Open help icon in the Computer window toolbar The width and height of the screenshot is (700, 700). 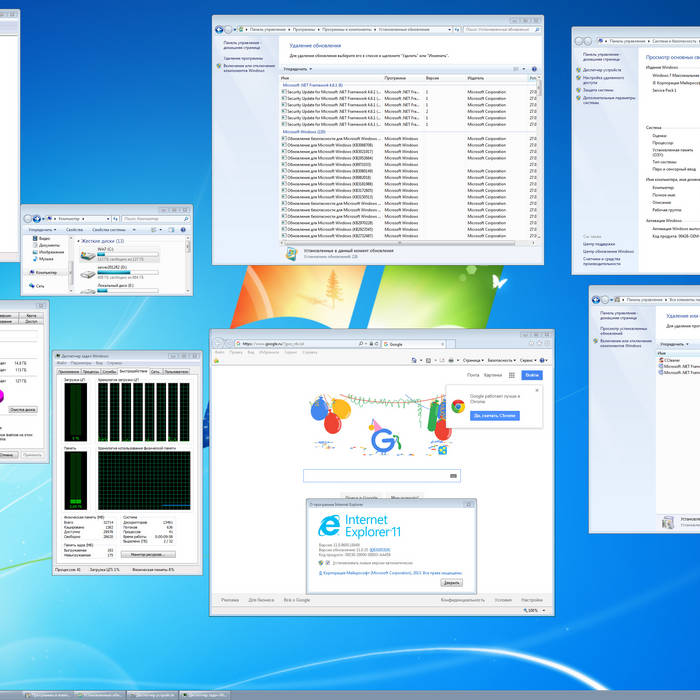click(183, 230)
